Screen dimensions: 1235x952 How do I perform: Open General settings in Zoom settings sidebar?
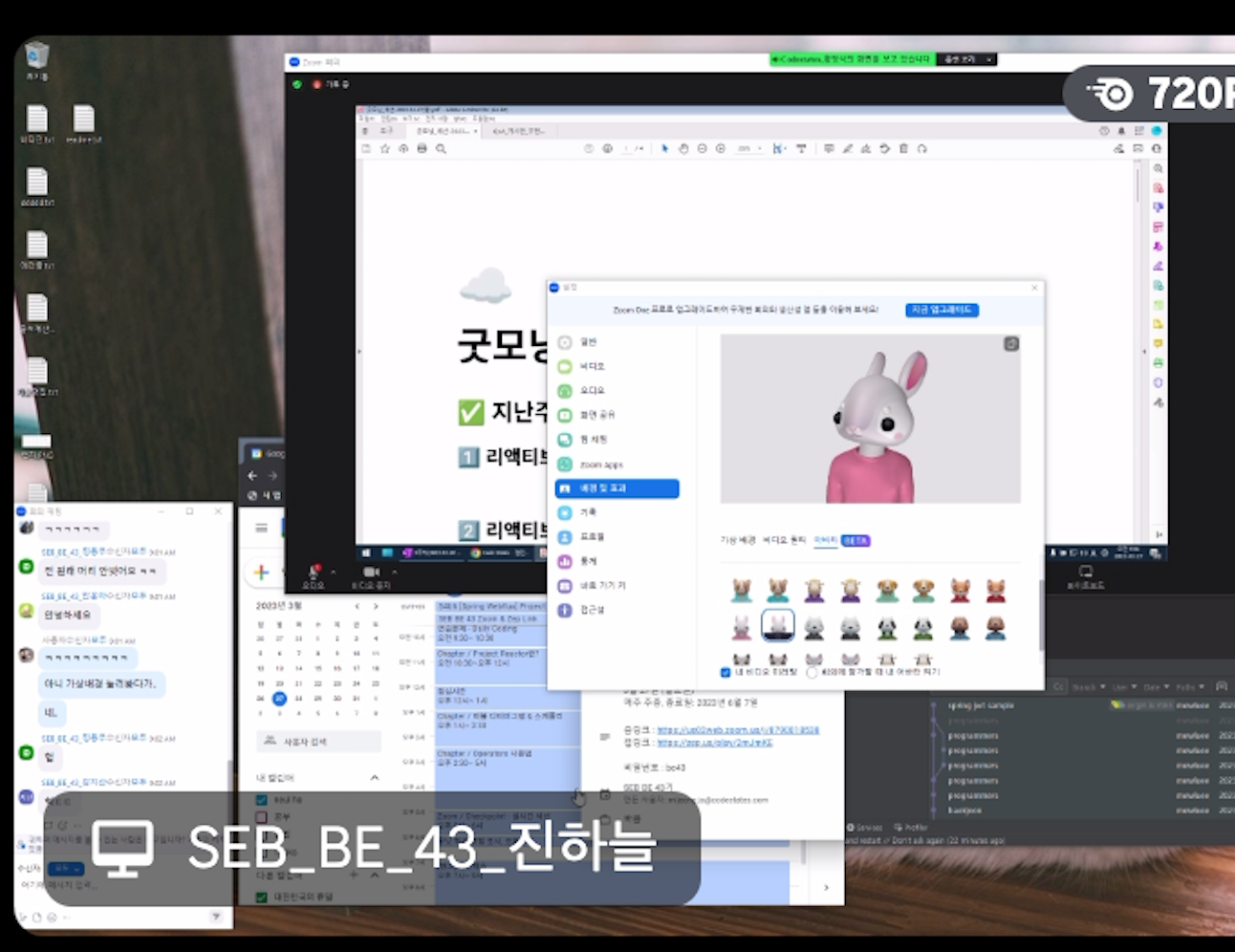[578, 342]
